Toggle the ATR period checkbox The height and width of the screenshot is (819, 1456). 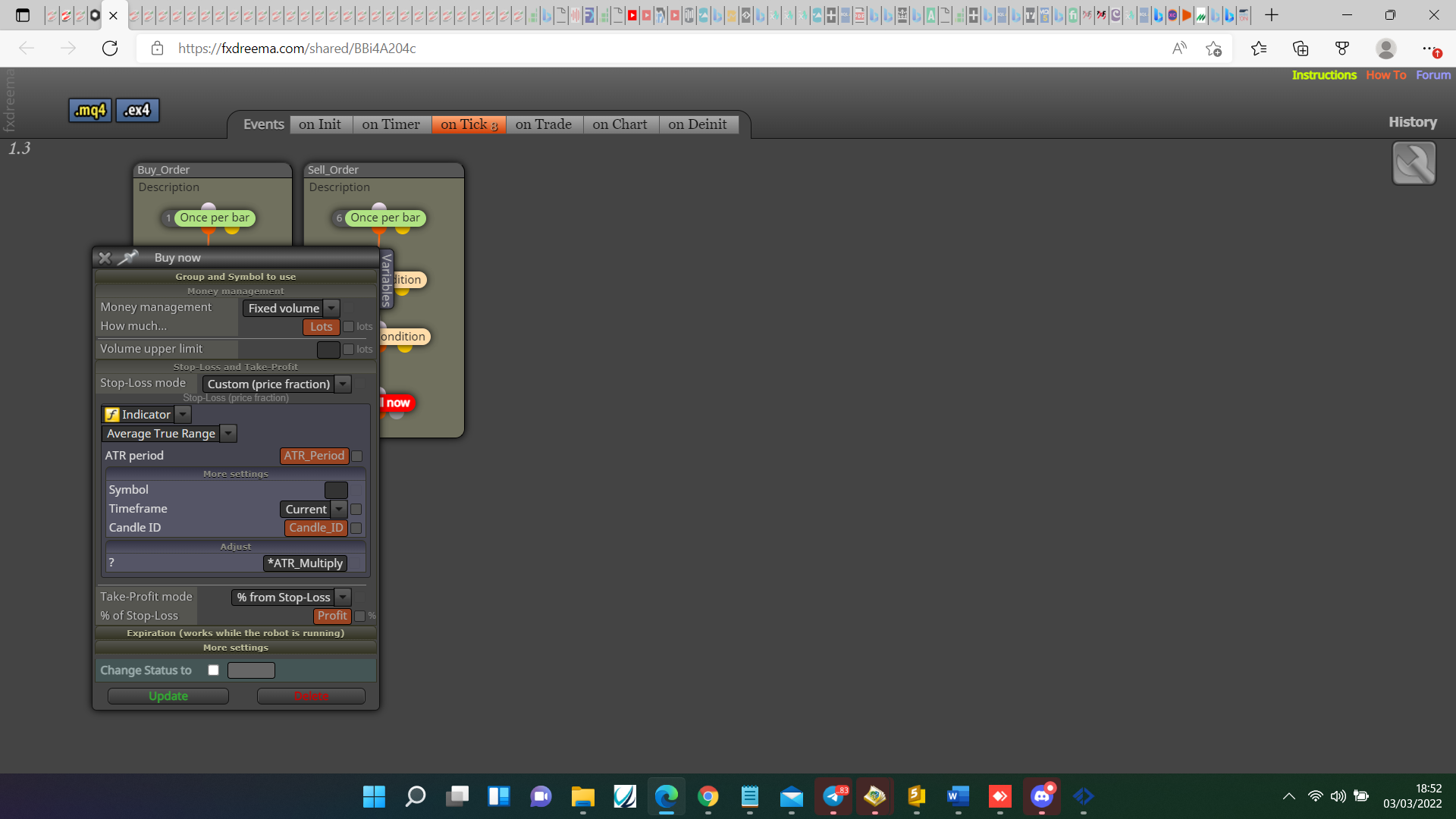(x=357, y=457)
